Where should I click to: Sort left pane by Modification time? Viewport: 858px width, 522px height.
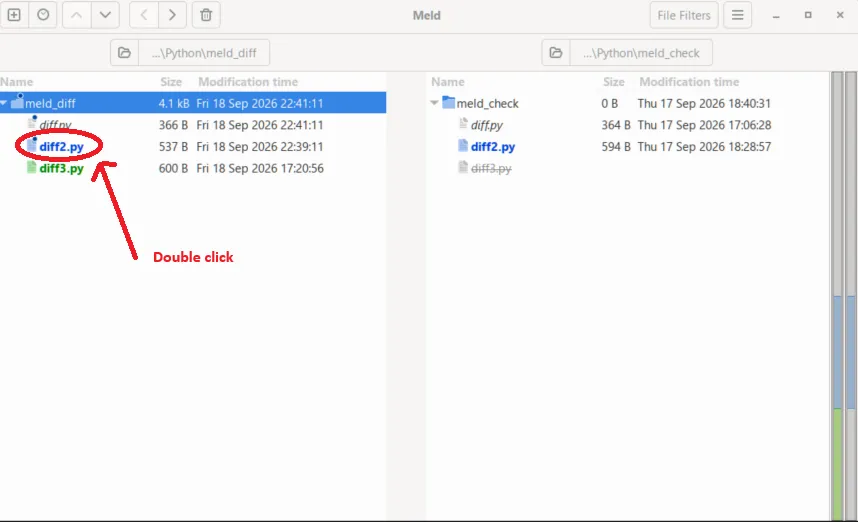tap(248, 82)
